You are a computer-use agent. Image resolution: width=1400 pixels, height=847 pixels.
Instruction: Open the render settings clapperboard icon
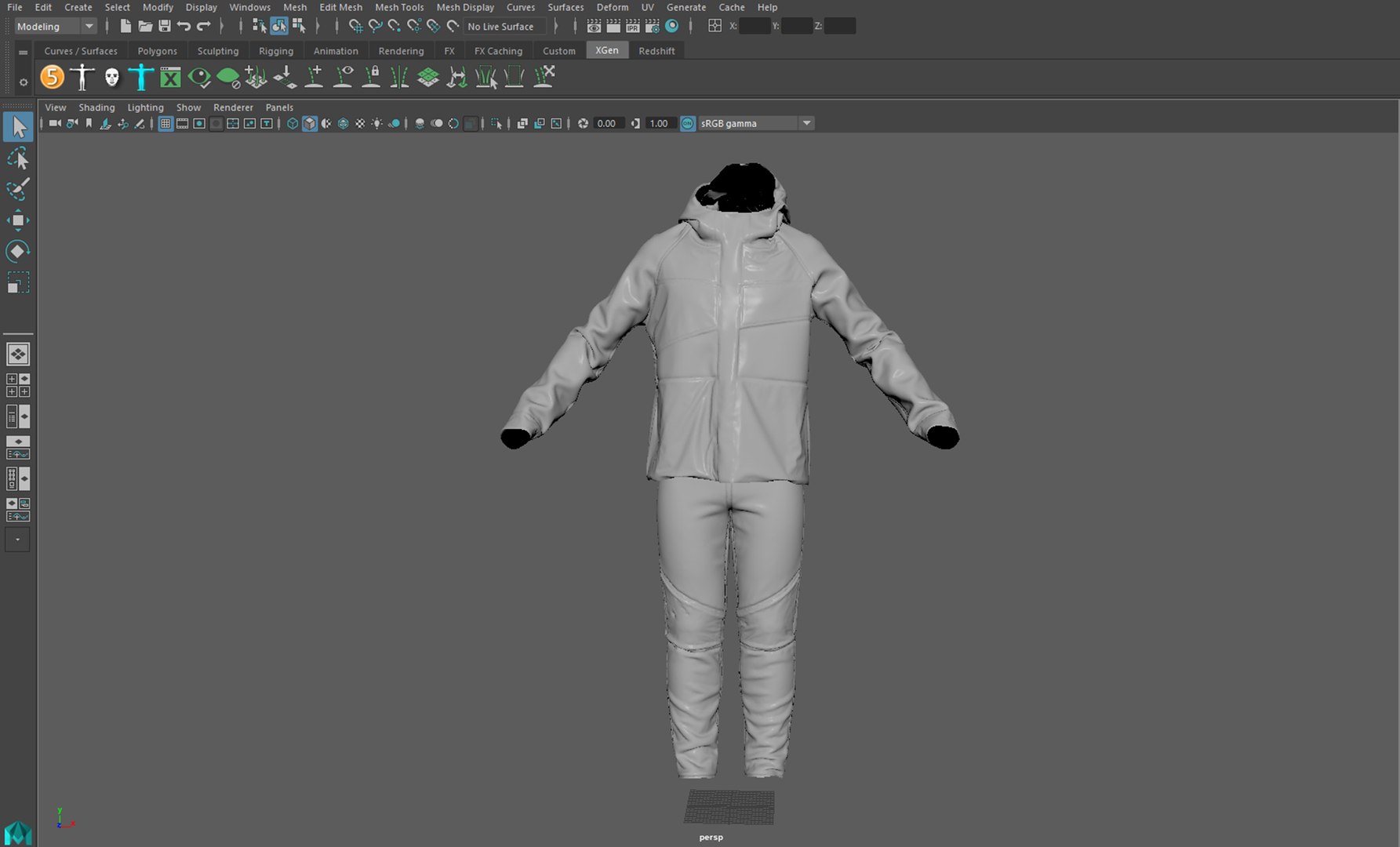pyautogui.click(x=652, y=26)
